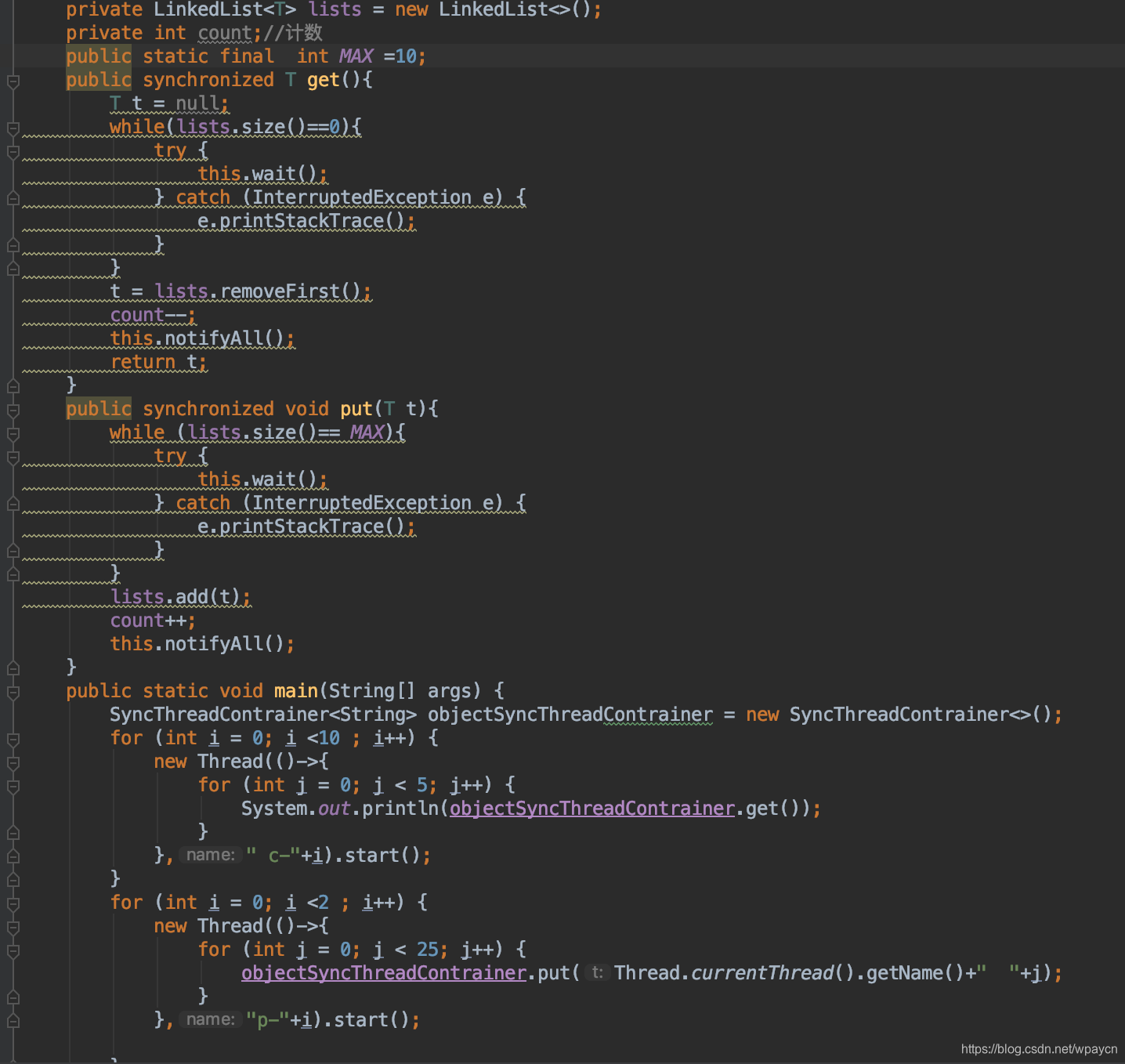Click 'e.printStackTrace();' inside the put method
The image size is (1125, 1064).
click(x=306, y=527)
